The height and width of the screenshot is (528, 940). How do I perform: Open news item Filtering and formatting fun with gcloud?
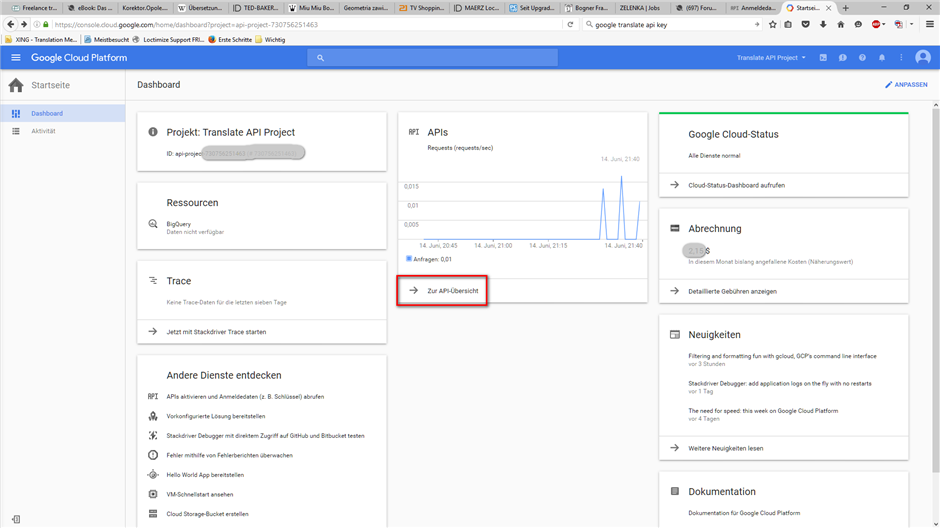(x=782, y=356)
